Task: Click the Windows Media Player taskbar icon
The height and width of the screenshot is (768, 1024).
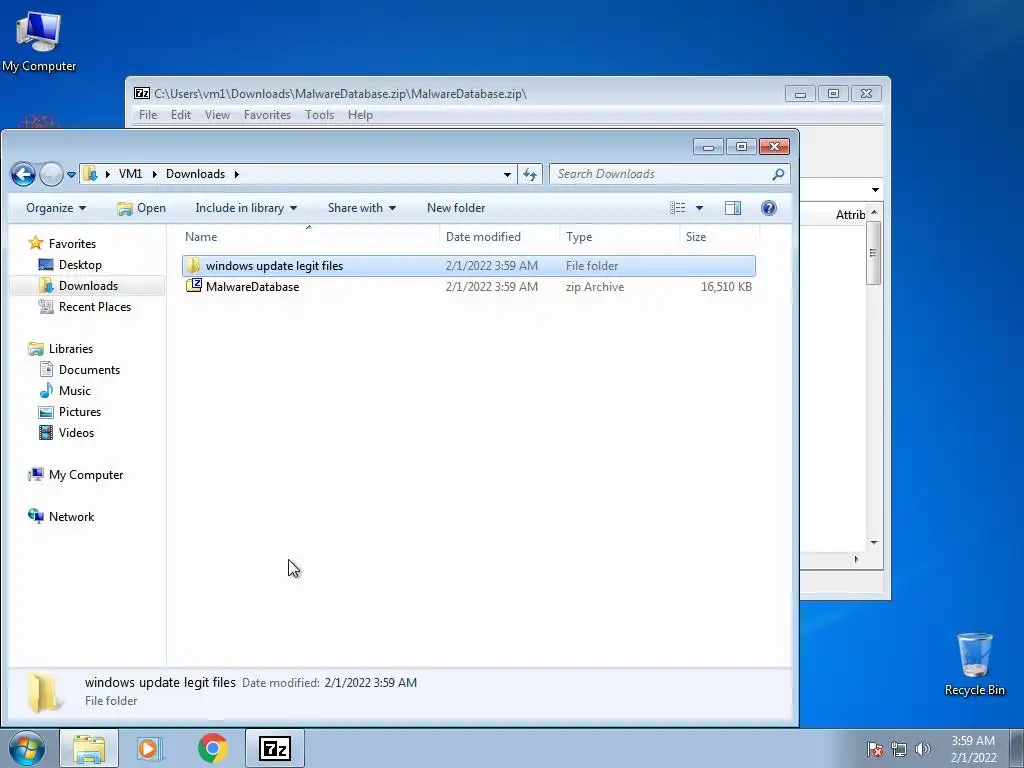Action: (x=150, y=748)
